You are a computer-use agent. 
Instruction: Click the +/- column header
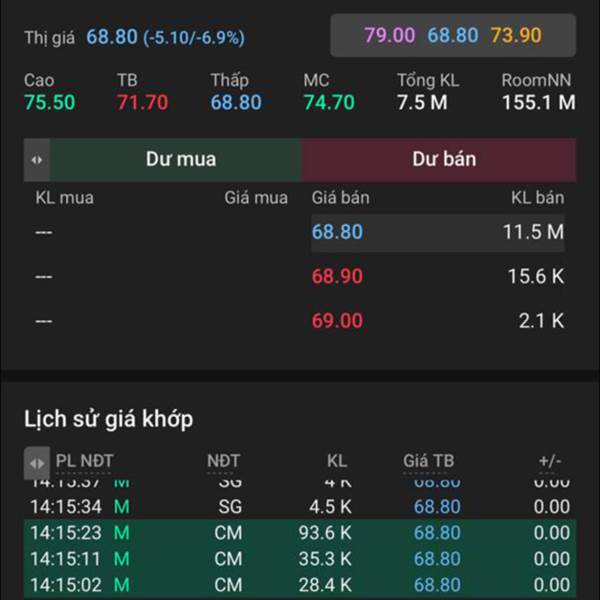point(550,461)
